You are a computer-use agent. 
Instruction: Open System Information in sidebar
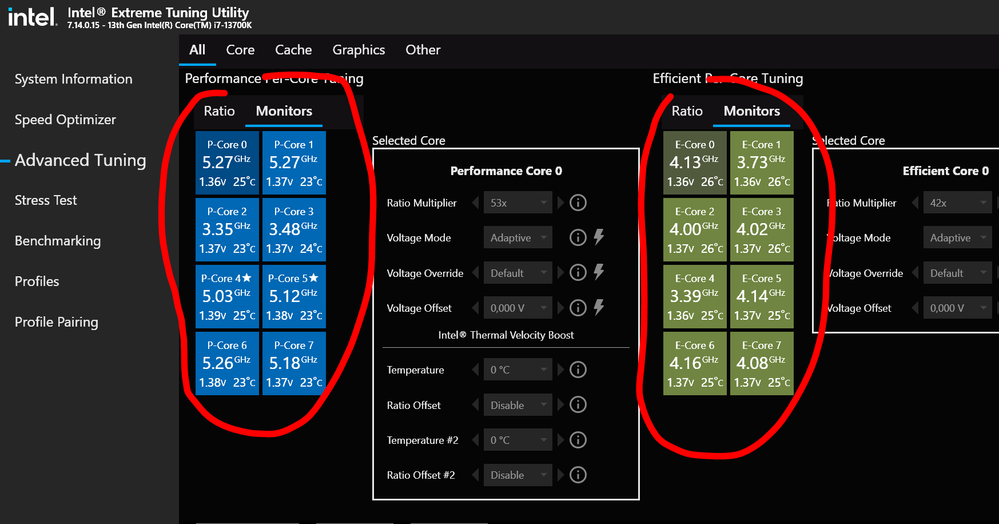point(73,79)
